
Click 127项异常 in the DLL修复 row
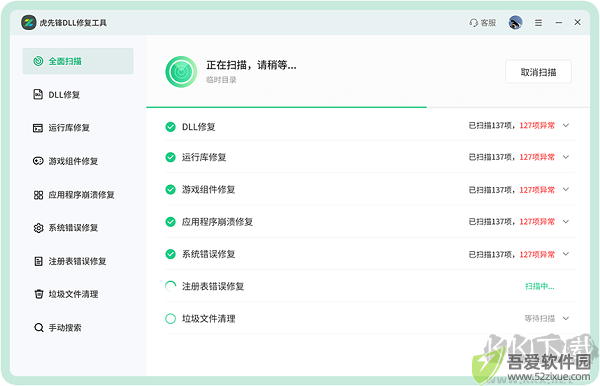[537, 125]
